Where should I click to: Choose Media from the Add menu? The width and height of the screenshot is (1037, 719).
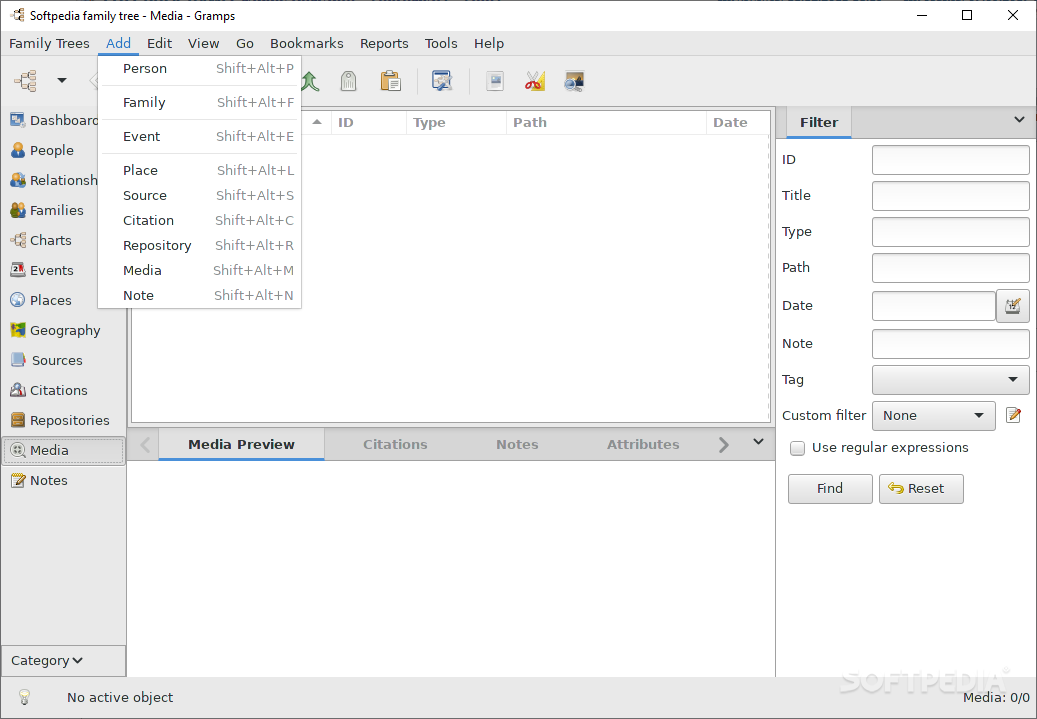200,271
